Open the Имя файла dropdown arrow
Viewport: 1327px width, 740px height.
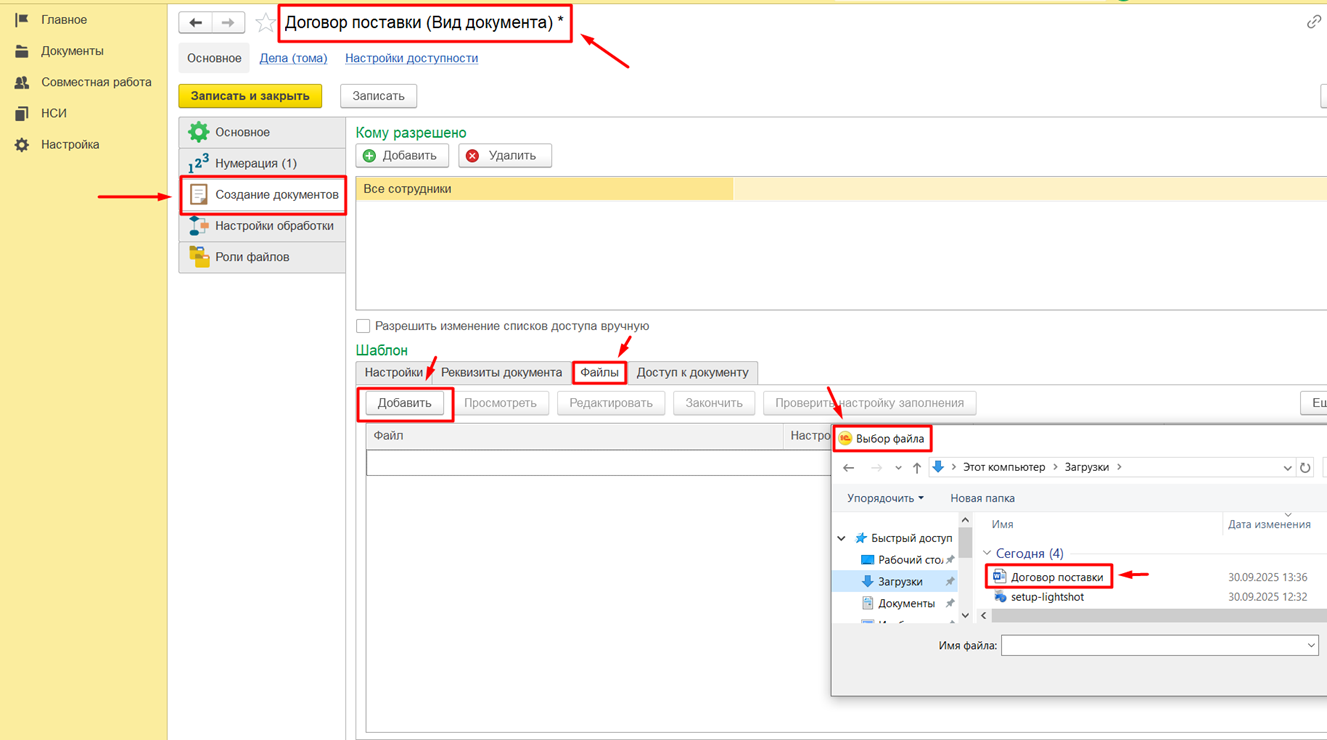point(1311,646)
